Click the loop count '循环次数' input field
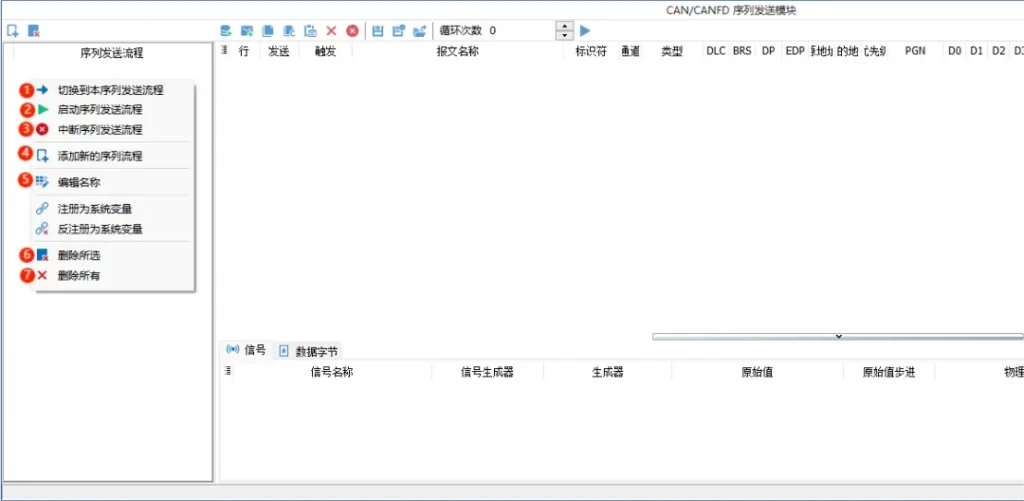1024x501 pixels. [518, 31]
